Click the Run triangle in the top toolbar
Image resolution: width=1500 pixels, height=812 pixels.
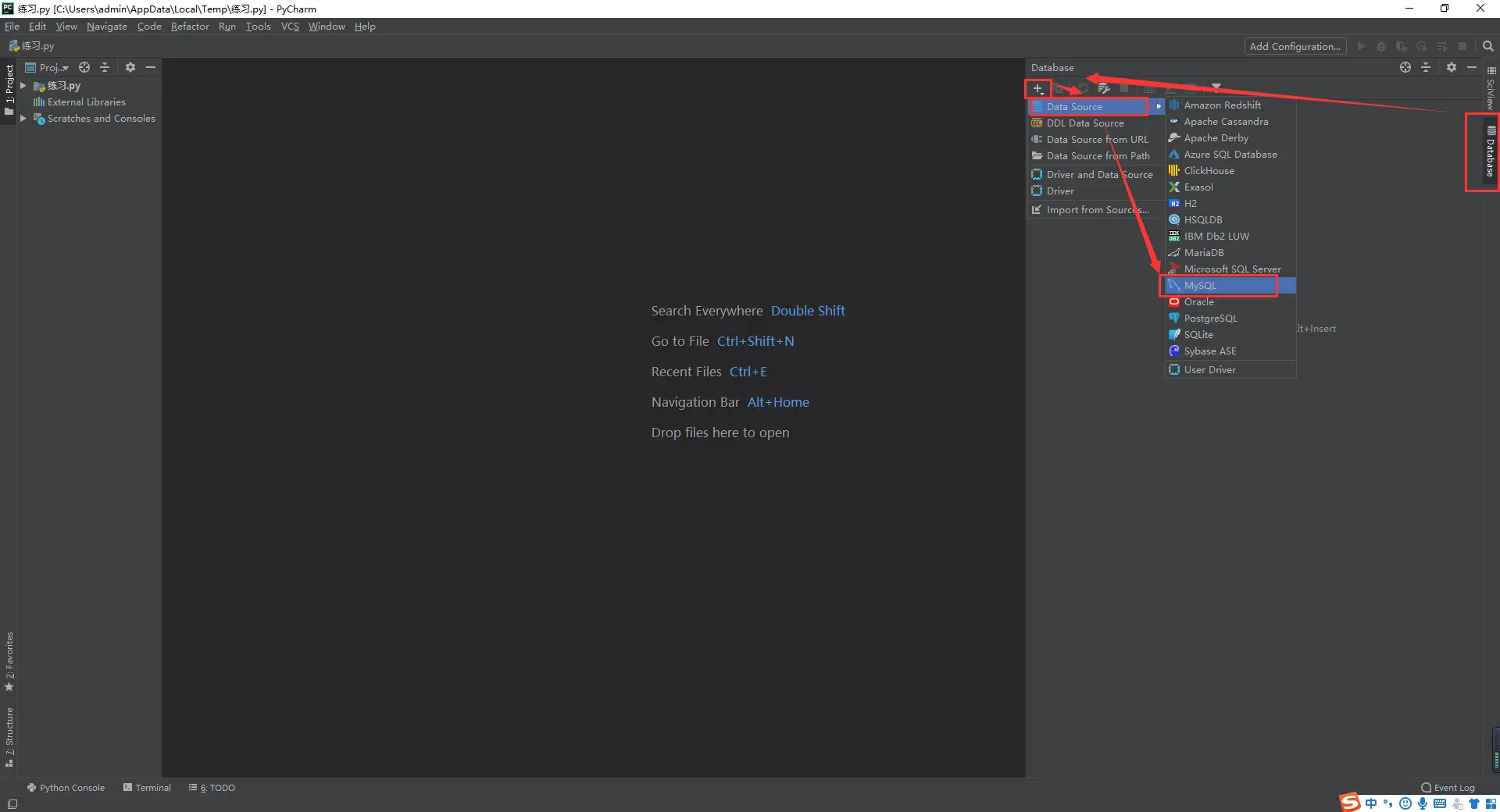[1361, 46]
